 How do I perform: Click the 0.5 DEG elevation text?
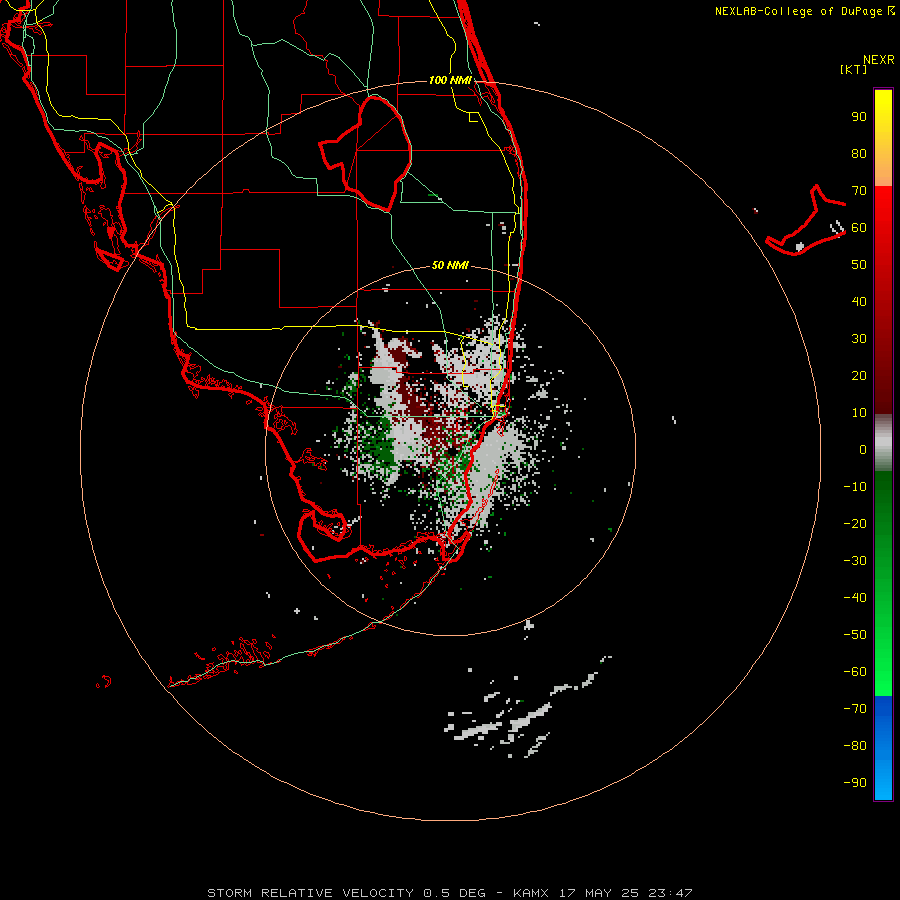(455, 893)
